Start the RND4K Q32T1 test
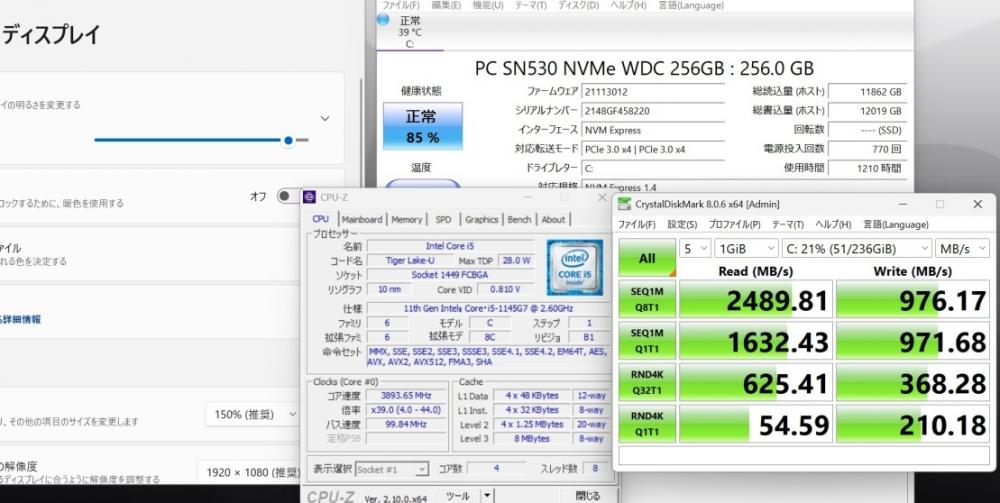 coord(647,383)
